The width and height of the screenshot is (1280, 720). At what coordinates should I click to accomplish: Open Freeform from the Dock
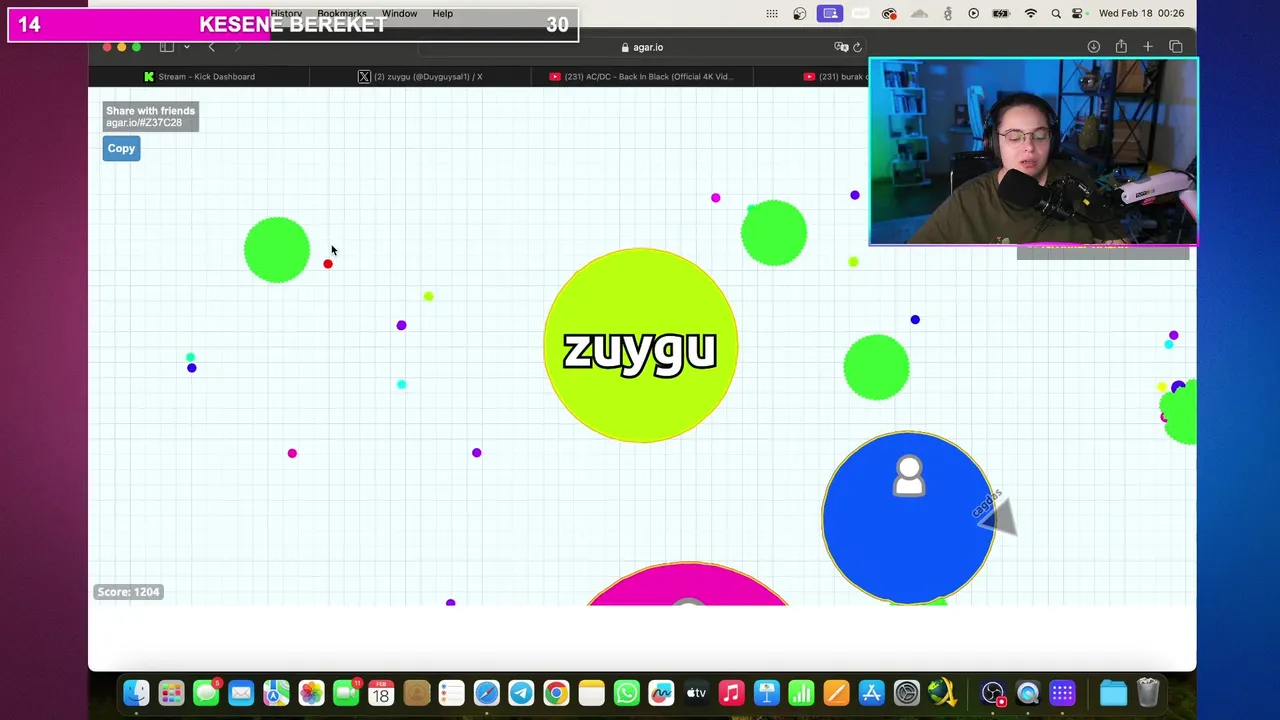point(661,692)
